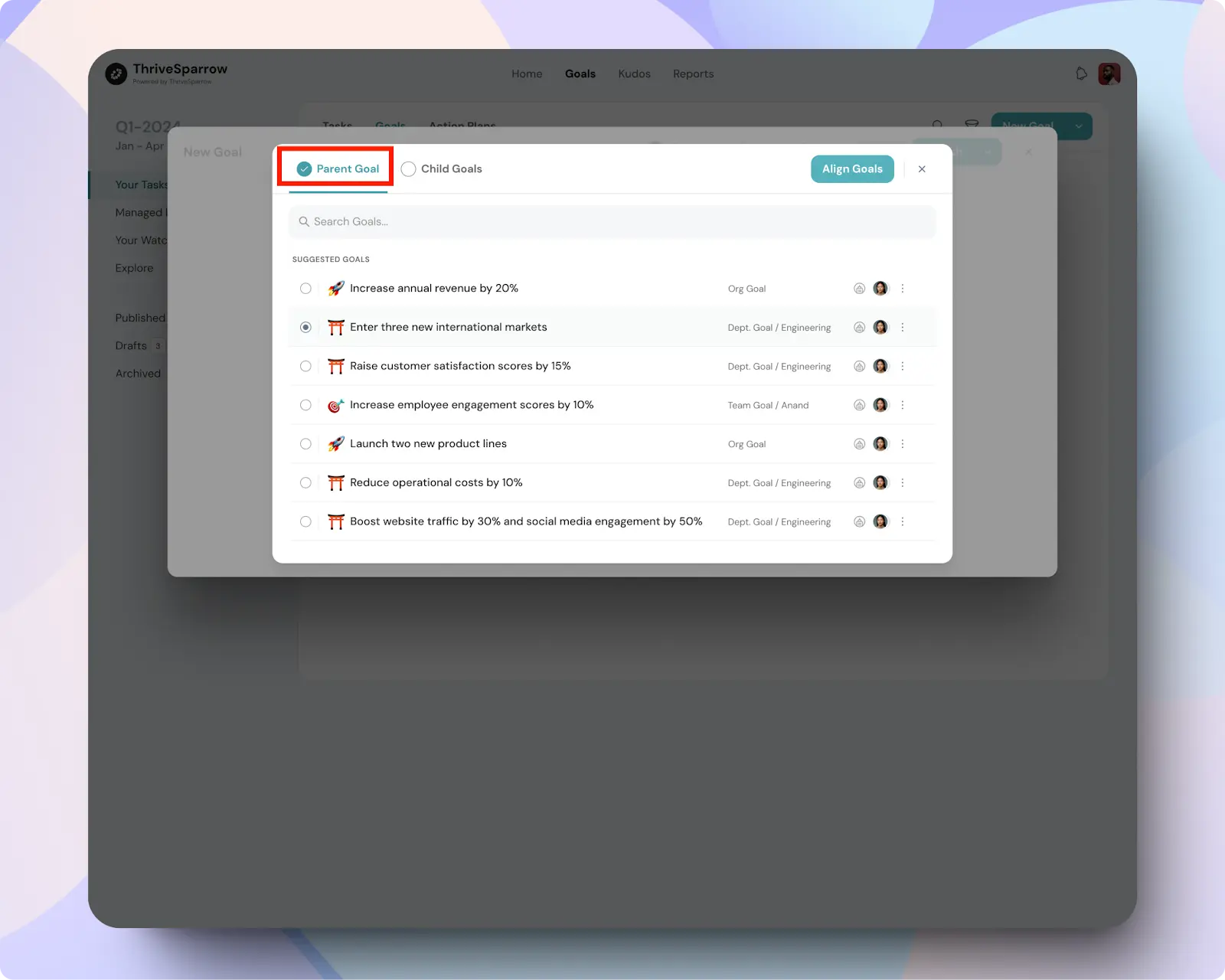Viewport: 1225px width, 980px height.
Task: Open the notifications bell icon
Action: [x=1081, y=73]
